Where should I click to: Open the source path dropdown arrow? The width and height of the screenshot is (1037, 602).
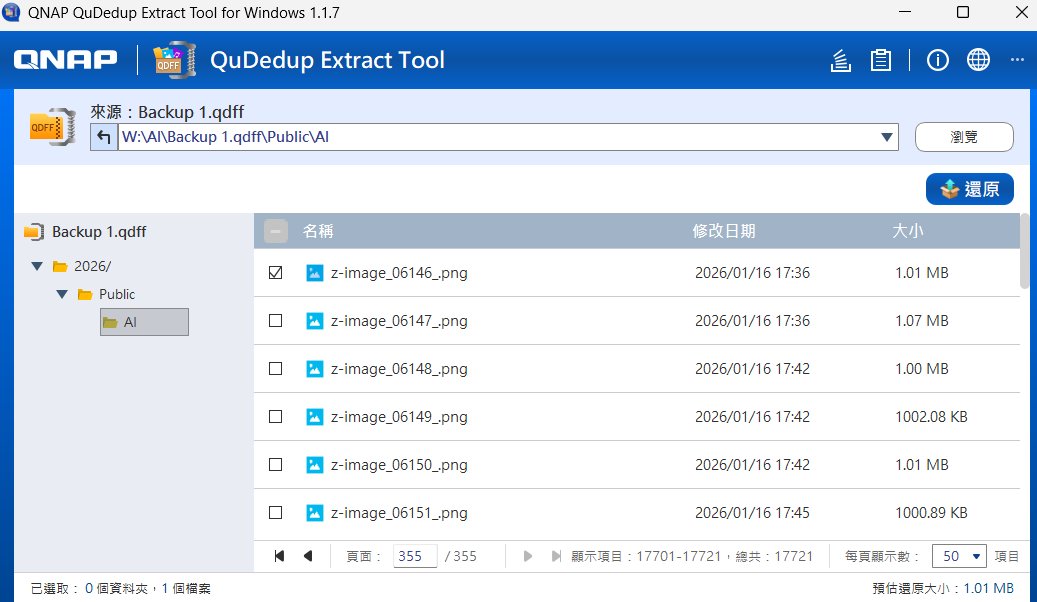[886, 137]
